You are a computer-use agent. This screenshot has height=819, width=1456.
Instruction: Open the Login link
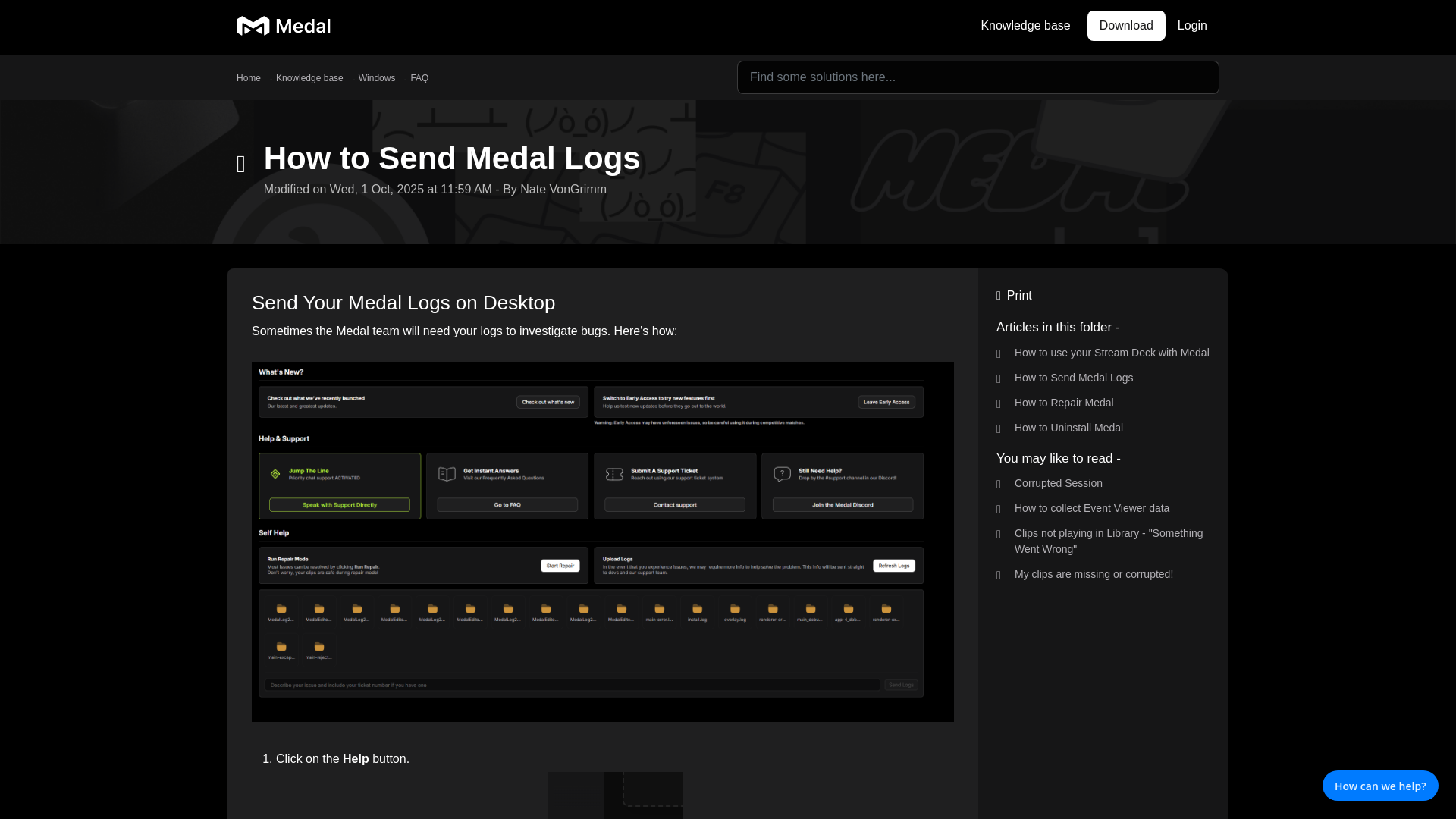click(x=1192, y=26)
